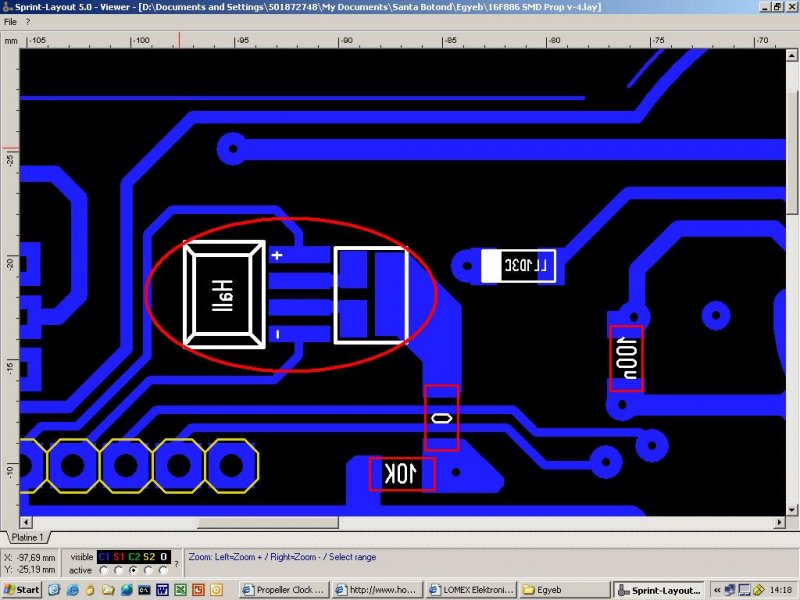
Task: Launch the yellow clock quick launch icon
Action: click(x=216, y=590)
